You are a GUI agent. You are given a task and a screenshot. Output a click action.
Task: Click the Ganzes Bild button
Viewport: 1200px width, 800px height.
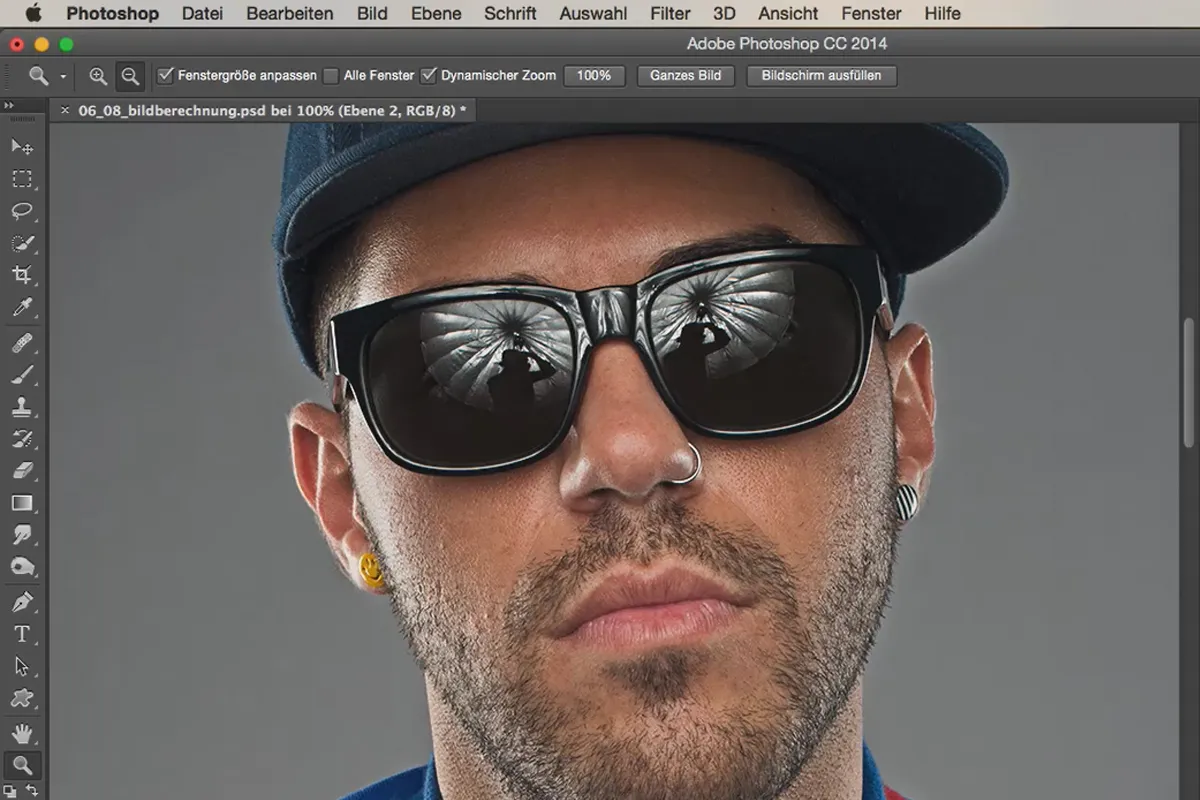685,76
